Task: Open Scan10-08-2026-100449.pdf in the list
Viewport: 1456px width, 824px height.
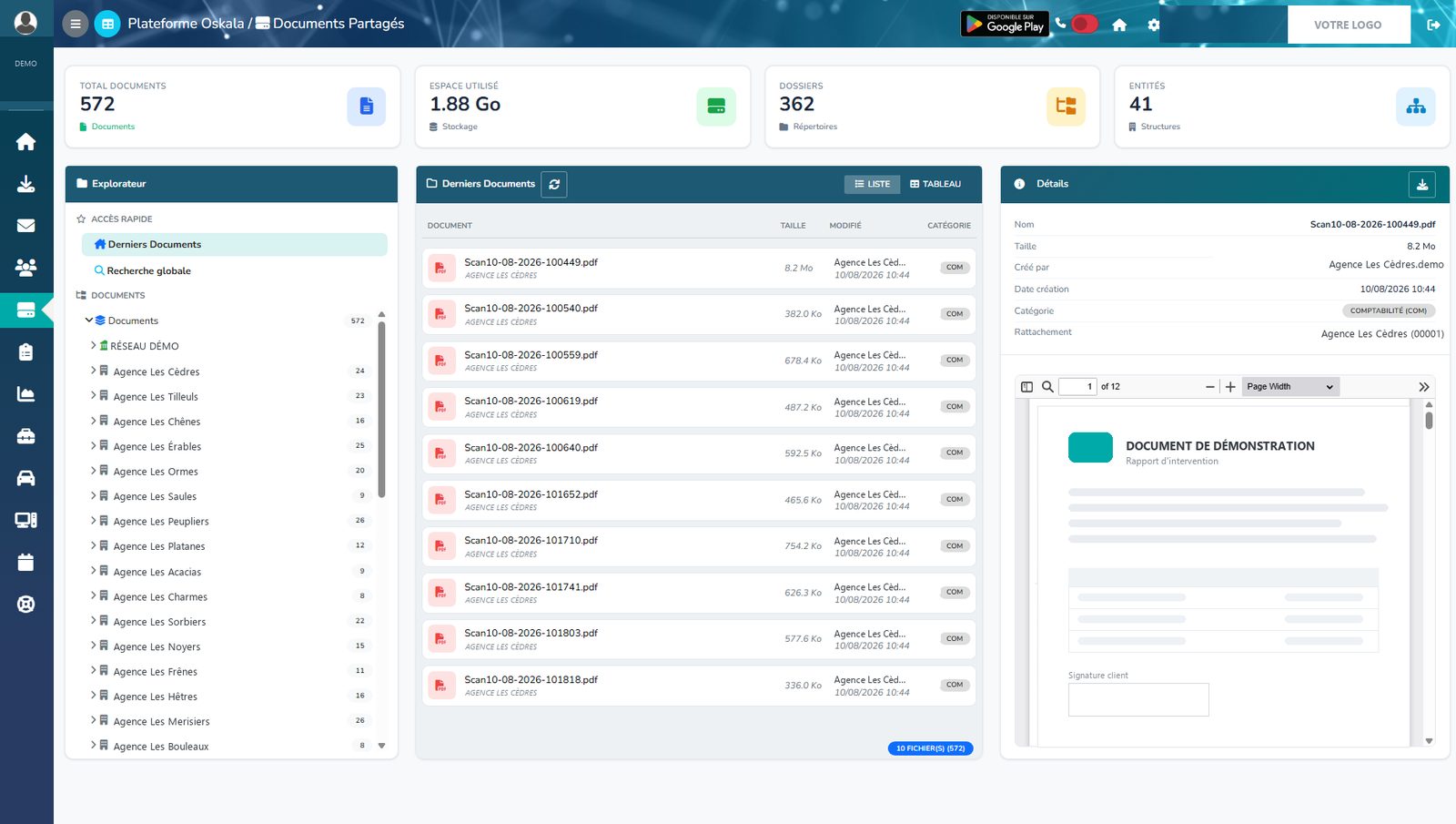Action: click(x=699, y=268)
